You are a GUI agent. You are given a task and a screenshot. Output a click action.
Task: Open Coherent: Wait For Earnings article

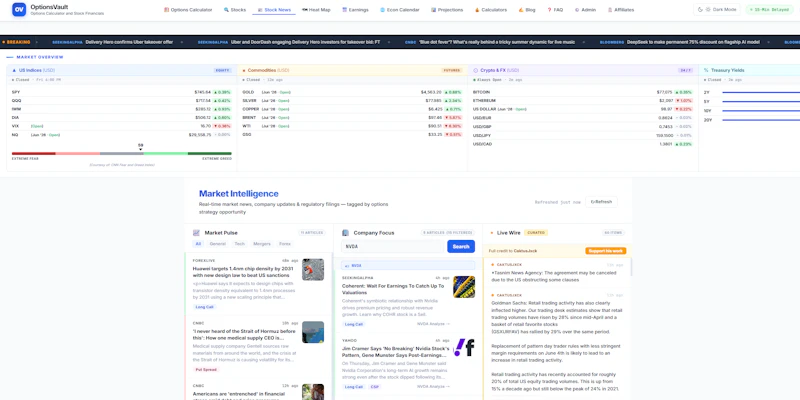[393, 289]
